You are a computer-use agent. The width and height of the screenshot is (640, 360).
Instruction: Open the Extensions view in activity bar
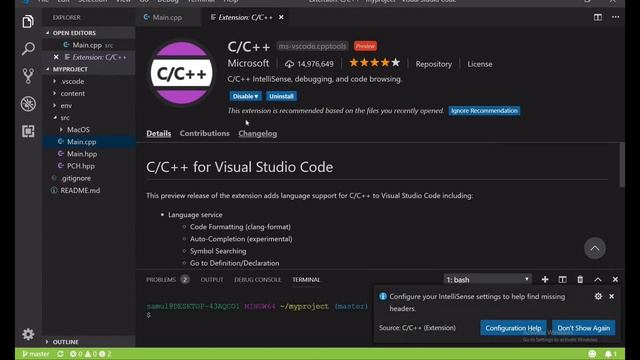pos(28,131)
